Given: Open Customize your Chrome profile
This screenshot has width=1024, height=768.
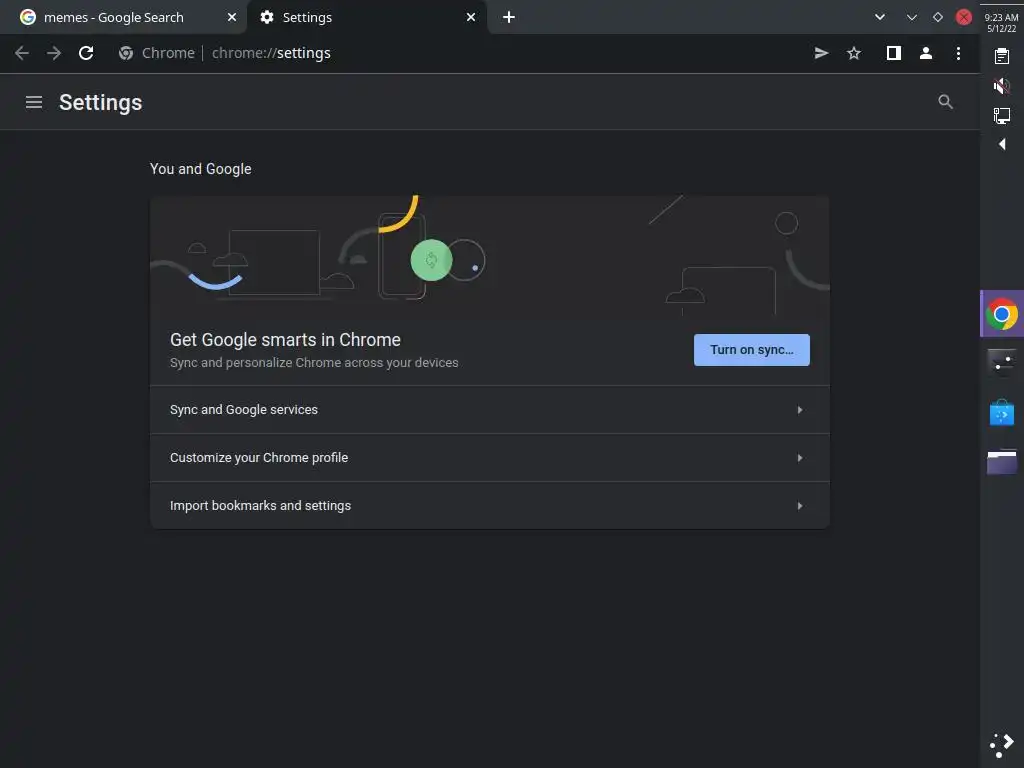Looking at the screenshot, I should tap(490, 457).
